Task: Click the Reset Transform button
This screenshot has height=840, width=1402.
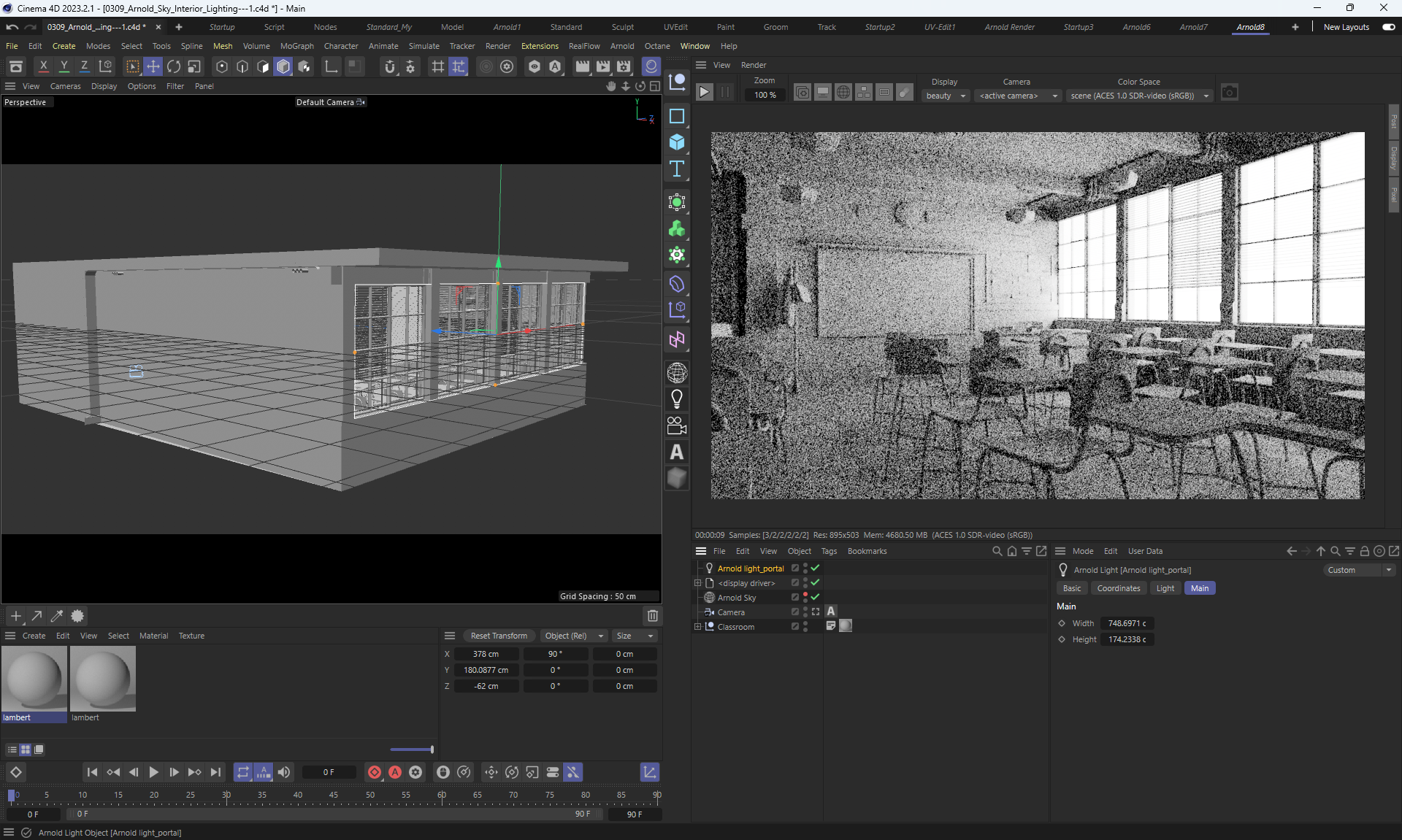Action: tap(499, 636)
